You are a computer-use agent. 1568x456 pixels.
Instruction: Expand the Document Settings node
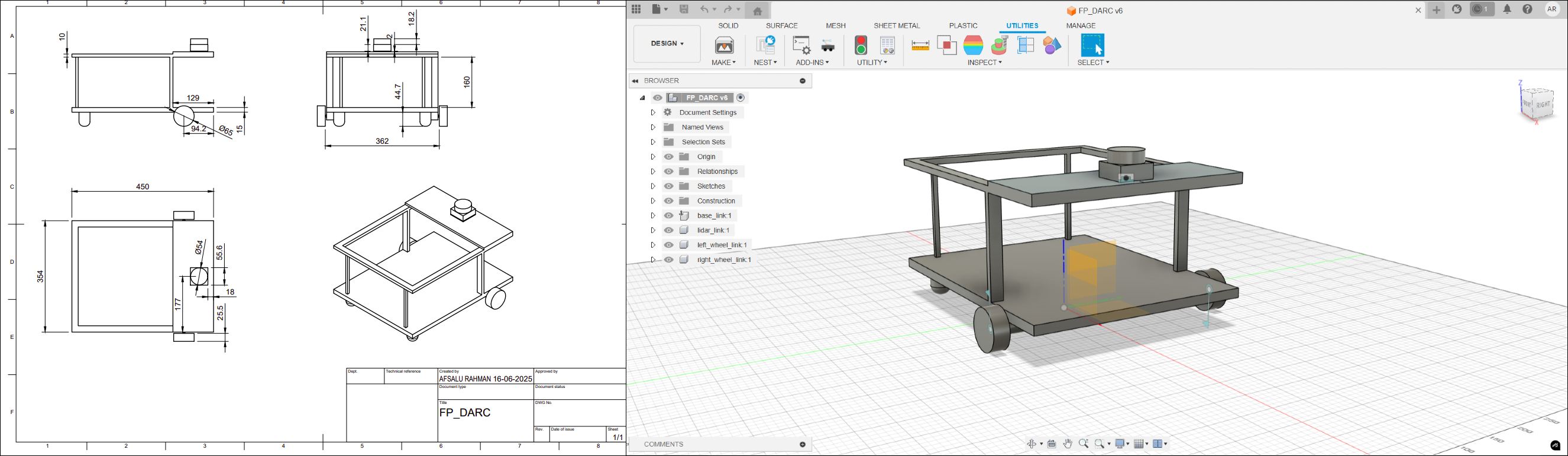click(x=652, y=112)
